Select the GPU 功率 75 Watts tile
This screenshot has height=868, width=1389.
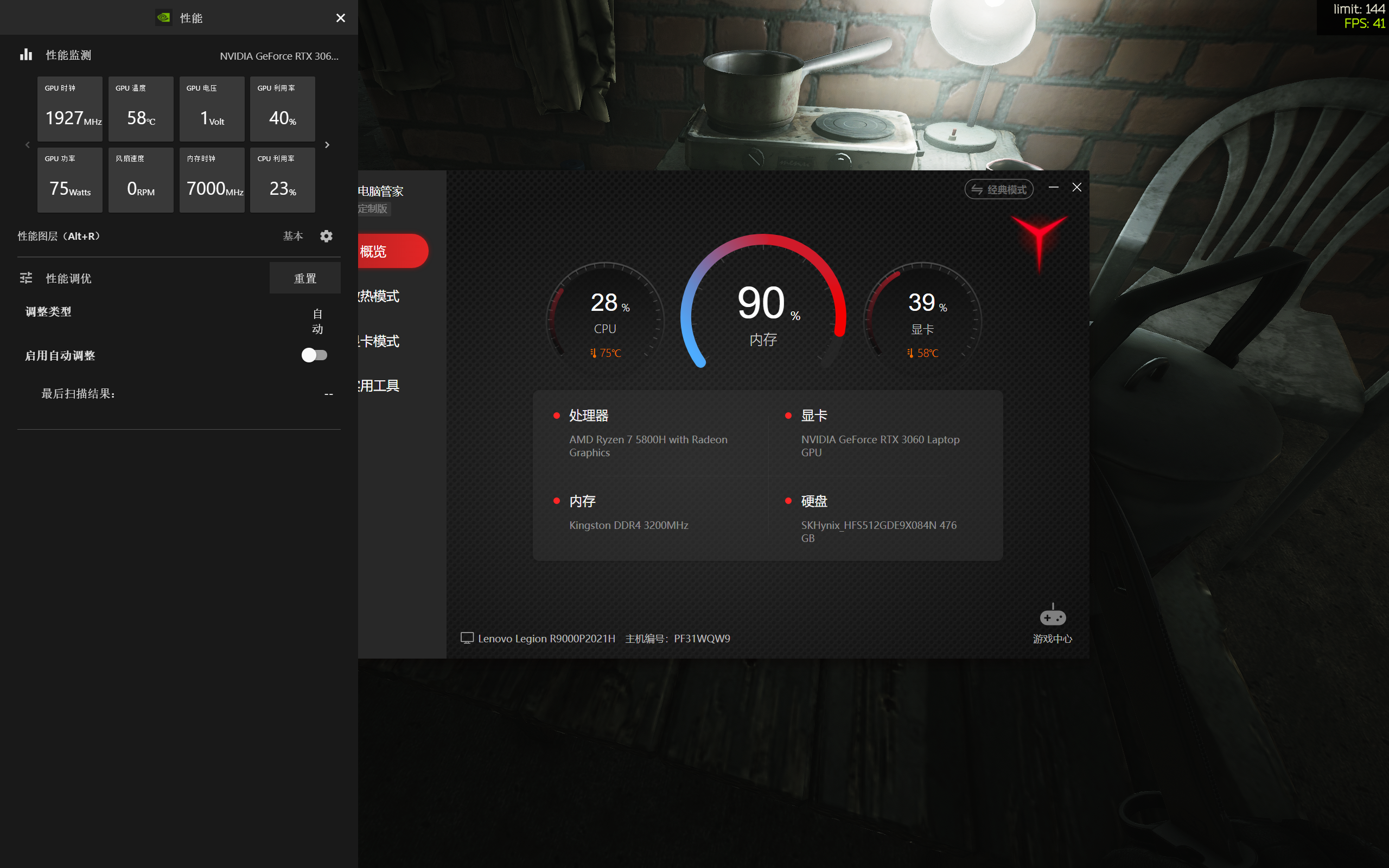coord(70,180)
